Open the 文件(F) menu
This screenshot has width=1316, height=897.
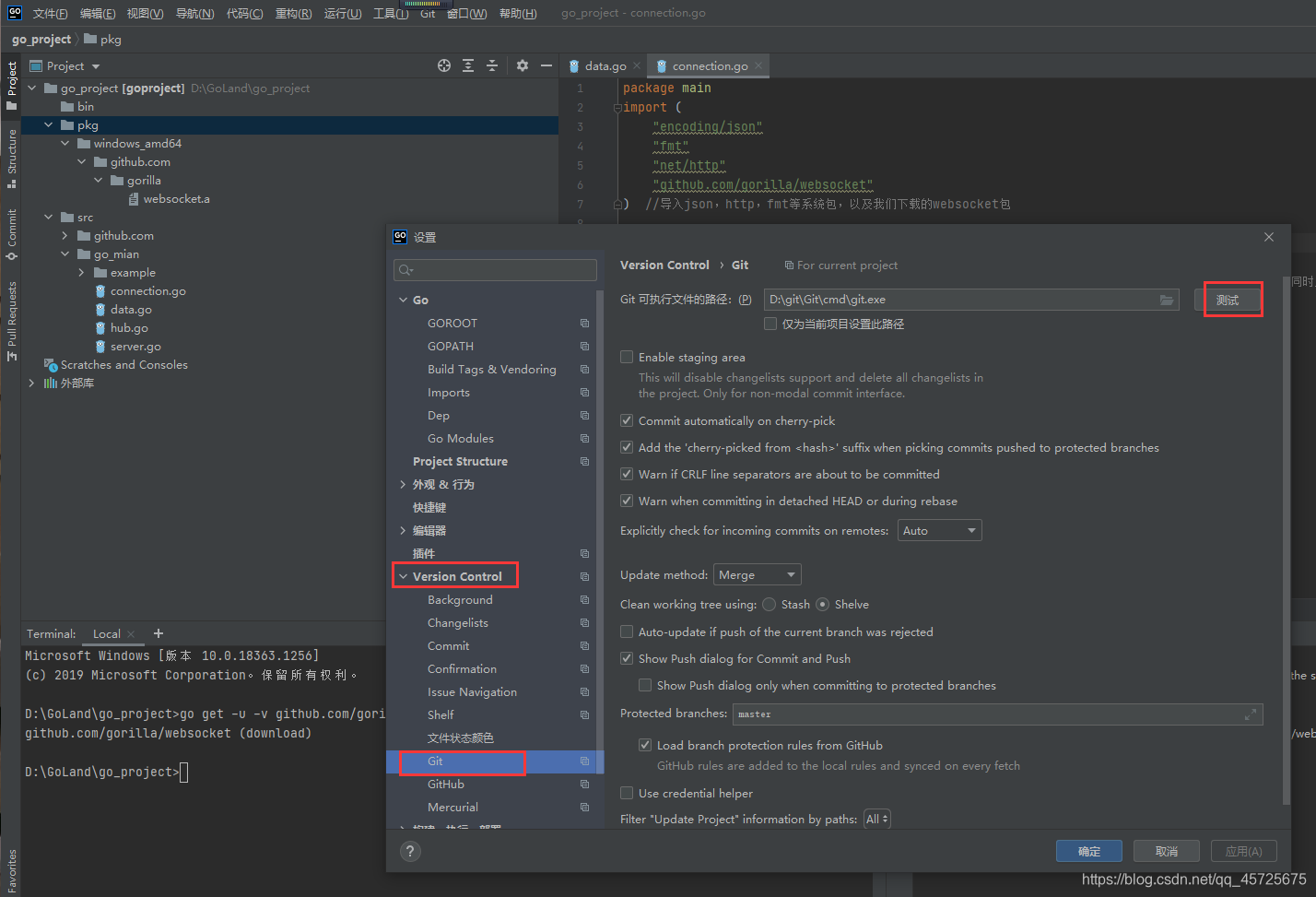(x=50, y=13)
